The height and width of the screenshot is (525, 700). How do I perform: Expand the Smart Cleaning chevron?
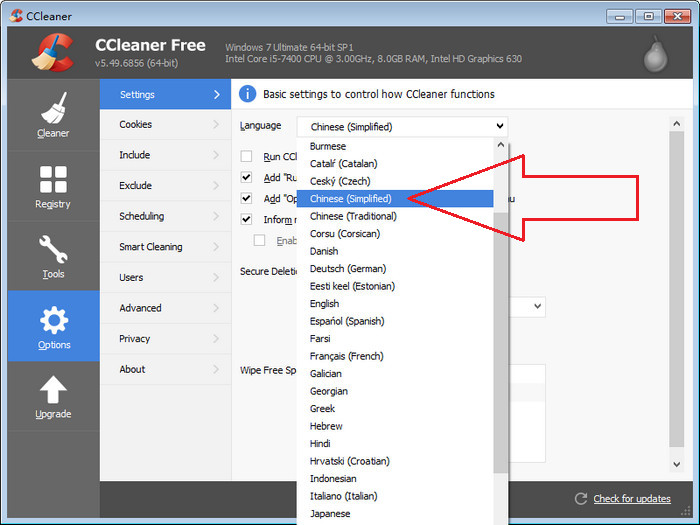(216, 247)
